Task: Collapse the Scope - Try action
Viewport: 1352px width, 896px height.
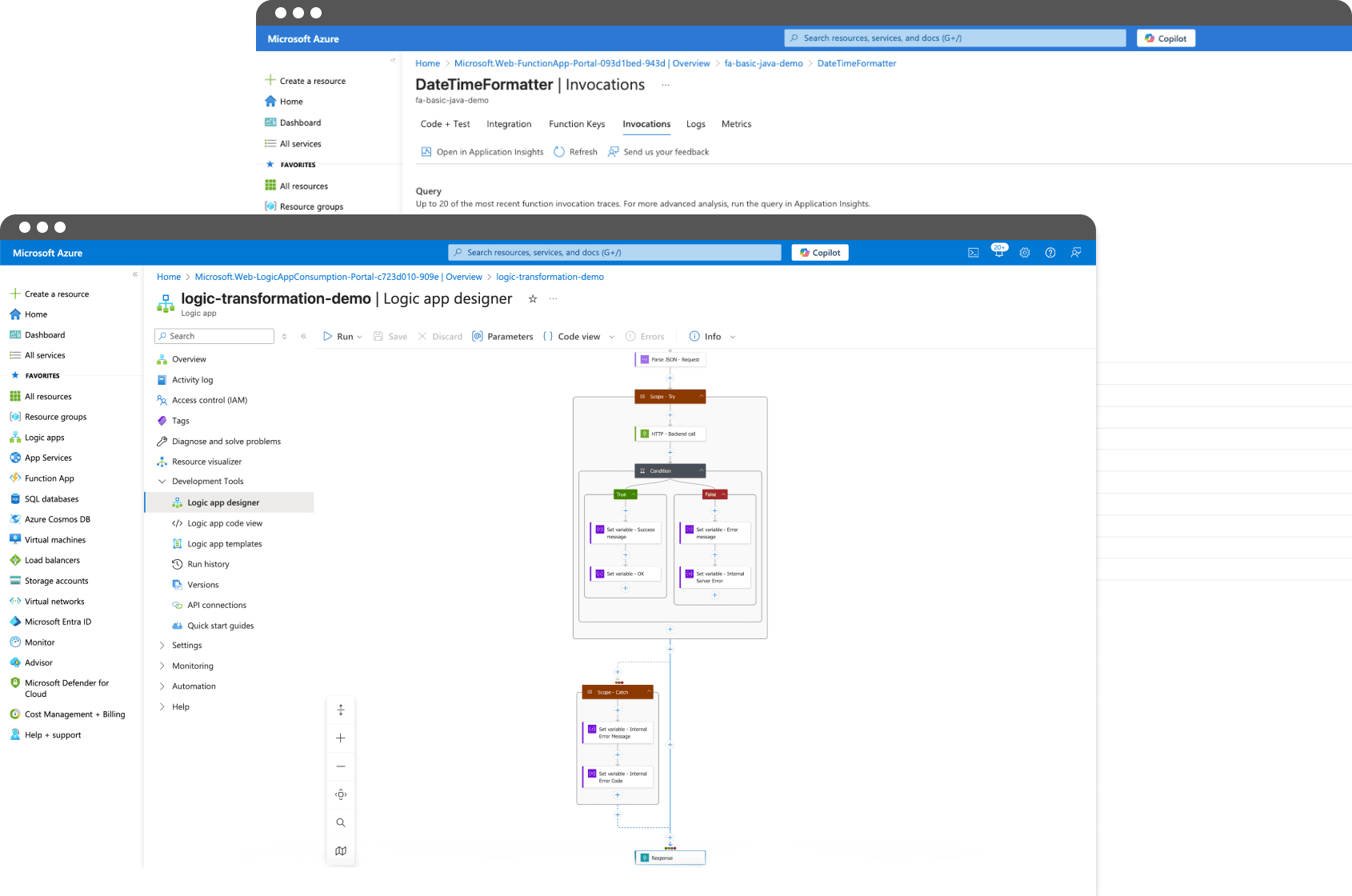Action: point(702,397)
